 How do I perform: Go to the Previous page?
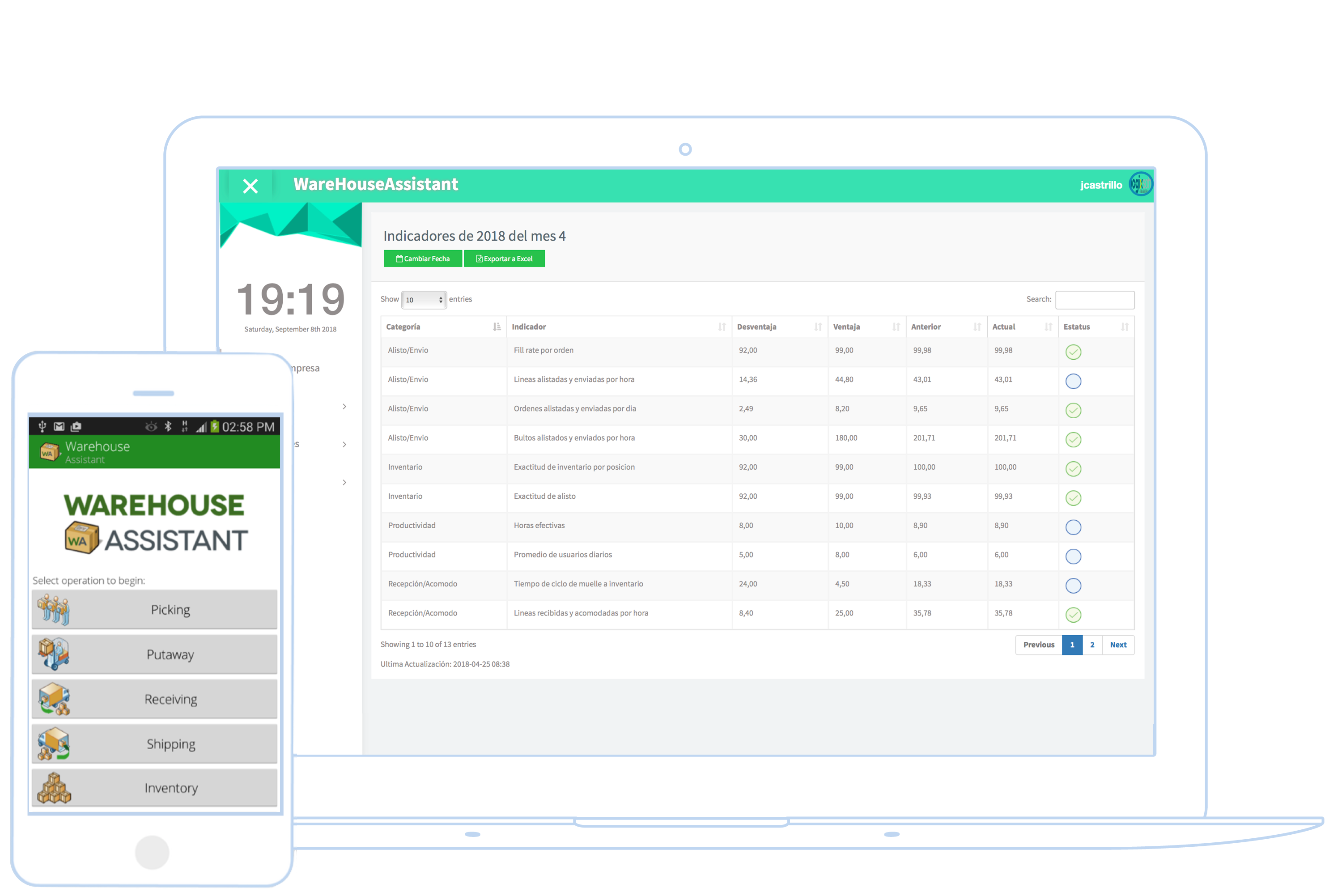point(1039,645)
